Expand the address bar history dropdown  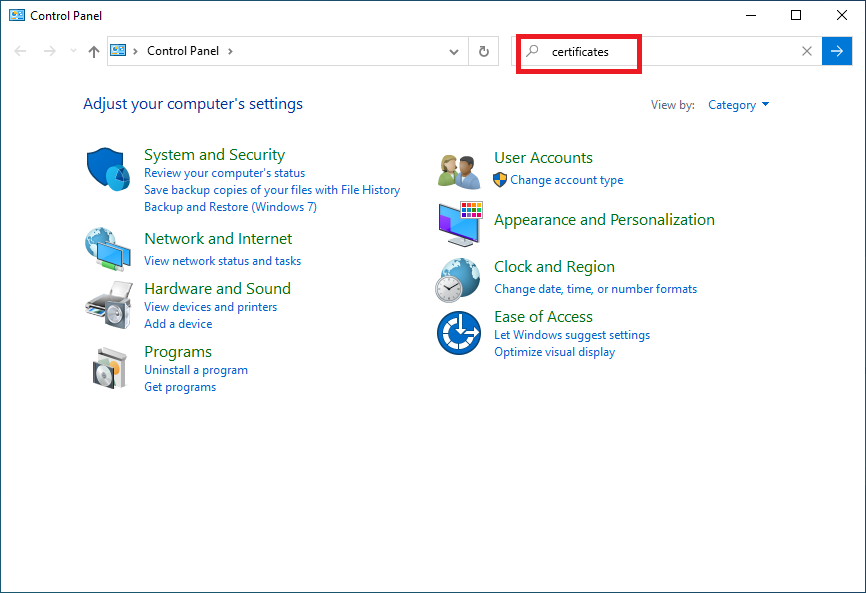[454, 51]
